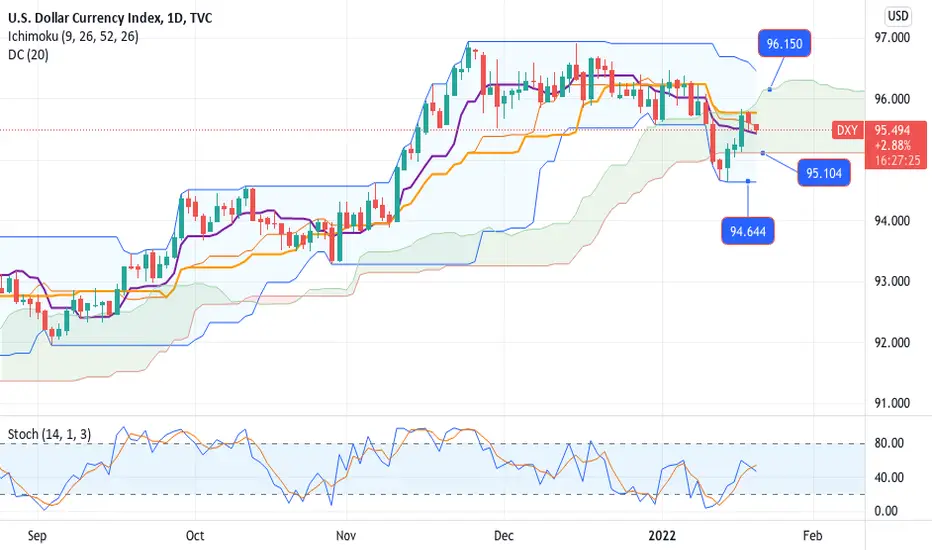
Task: Click the USD currency button
Action: tap(898, 15)
